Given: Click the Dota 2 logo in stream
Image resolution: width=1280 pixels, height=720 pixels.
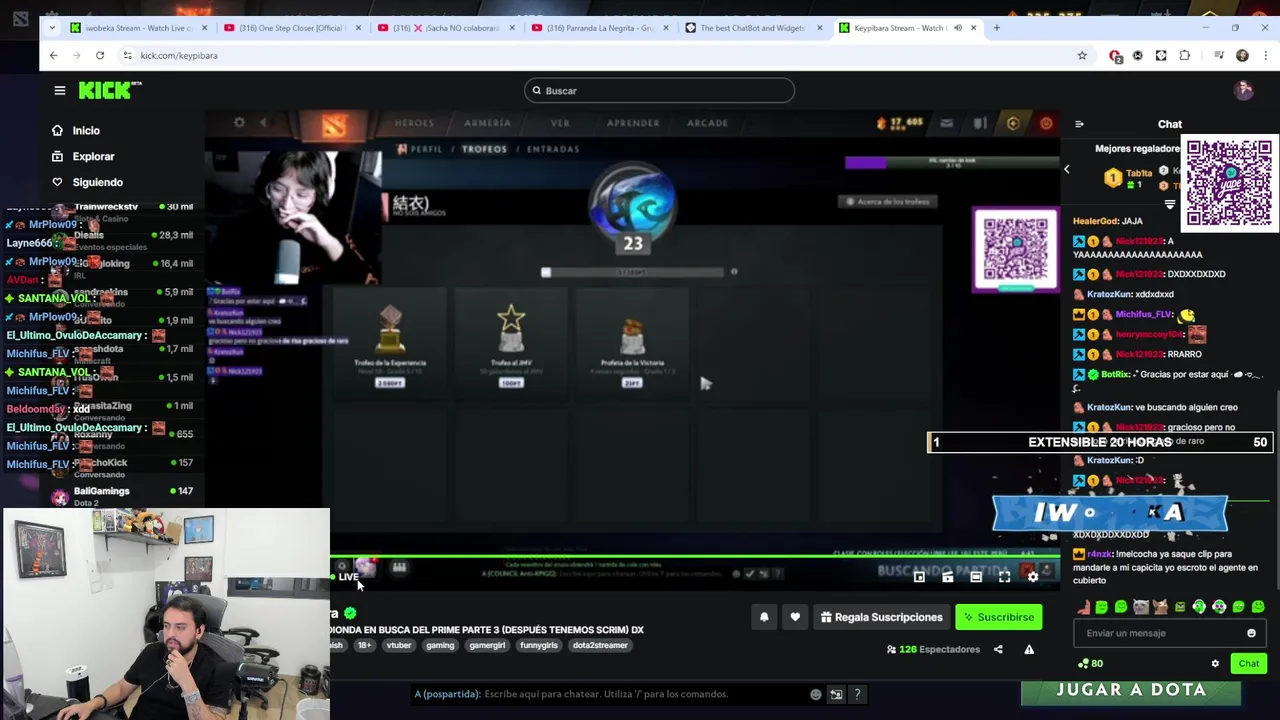Looking at the screenshot, I should click(x=334, y=125).
